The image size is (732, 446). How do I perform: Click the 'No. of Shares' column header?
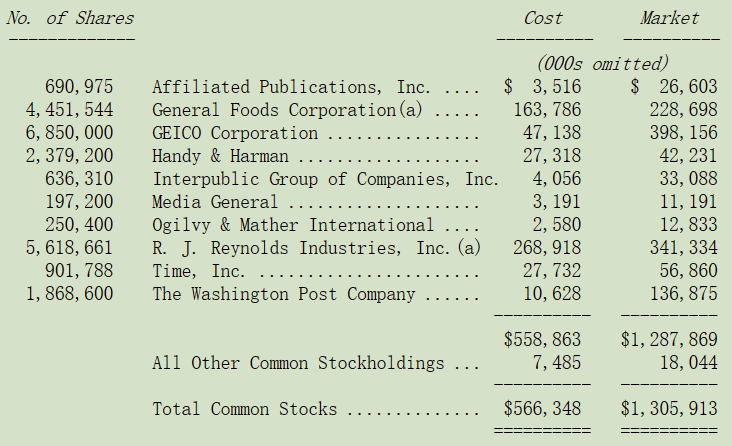[x=70, y=18]
